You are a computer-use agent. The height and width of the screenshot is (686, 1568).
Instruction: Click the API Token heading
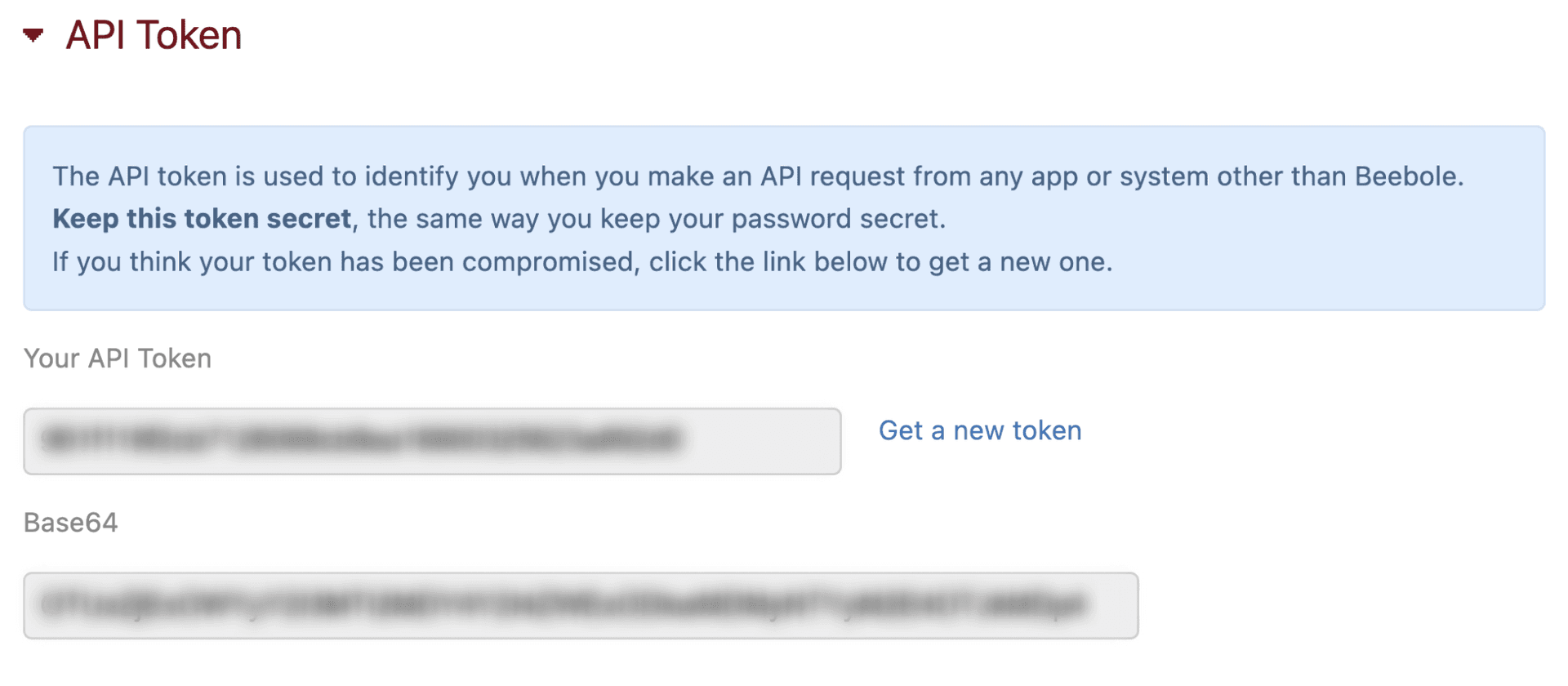pyautogui.click(x=154, y=34)
